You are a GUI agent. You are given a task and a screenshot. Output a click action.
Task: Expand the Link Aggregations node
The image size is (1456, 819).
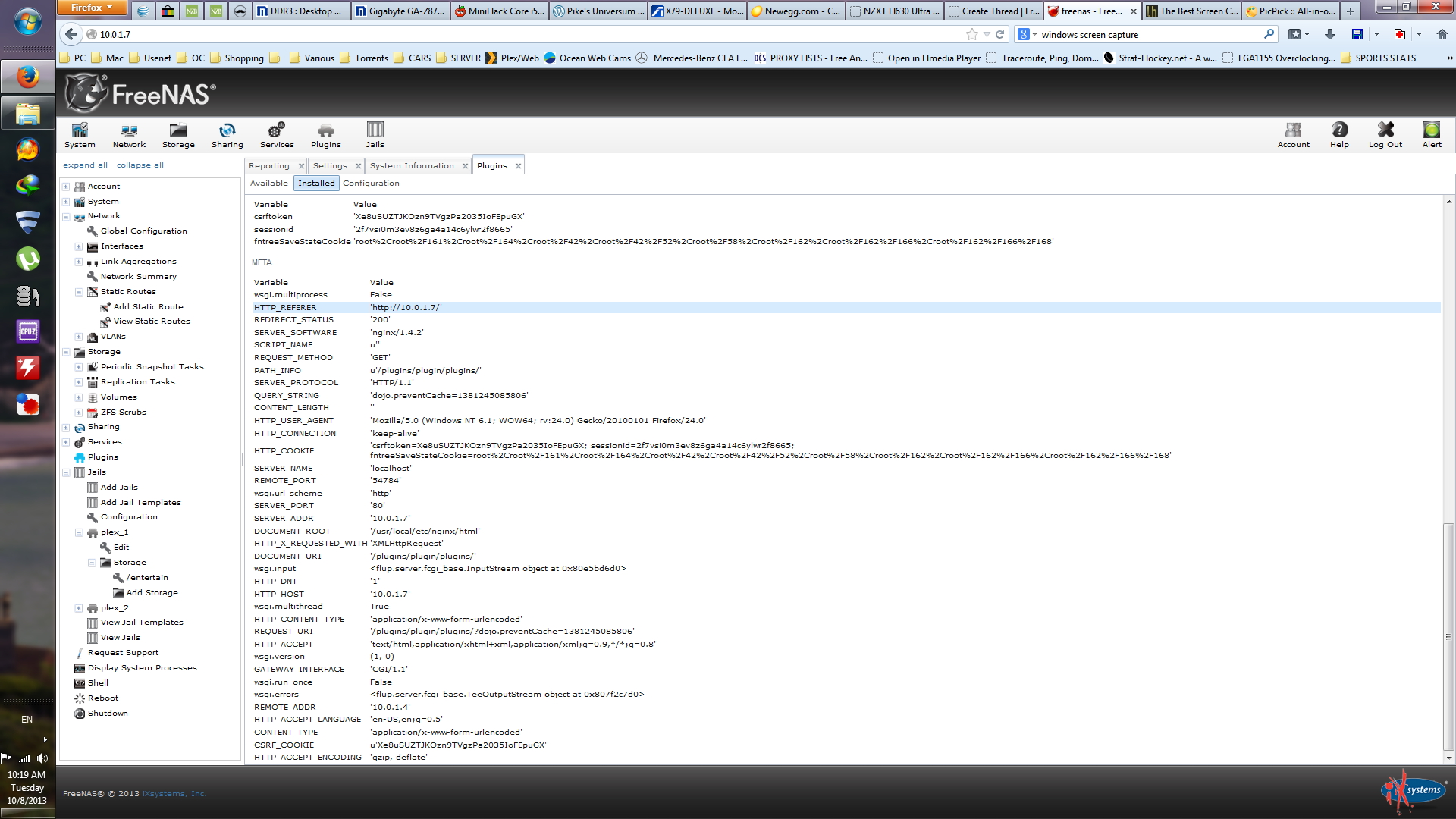[x=79, y=262]
